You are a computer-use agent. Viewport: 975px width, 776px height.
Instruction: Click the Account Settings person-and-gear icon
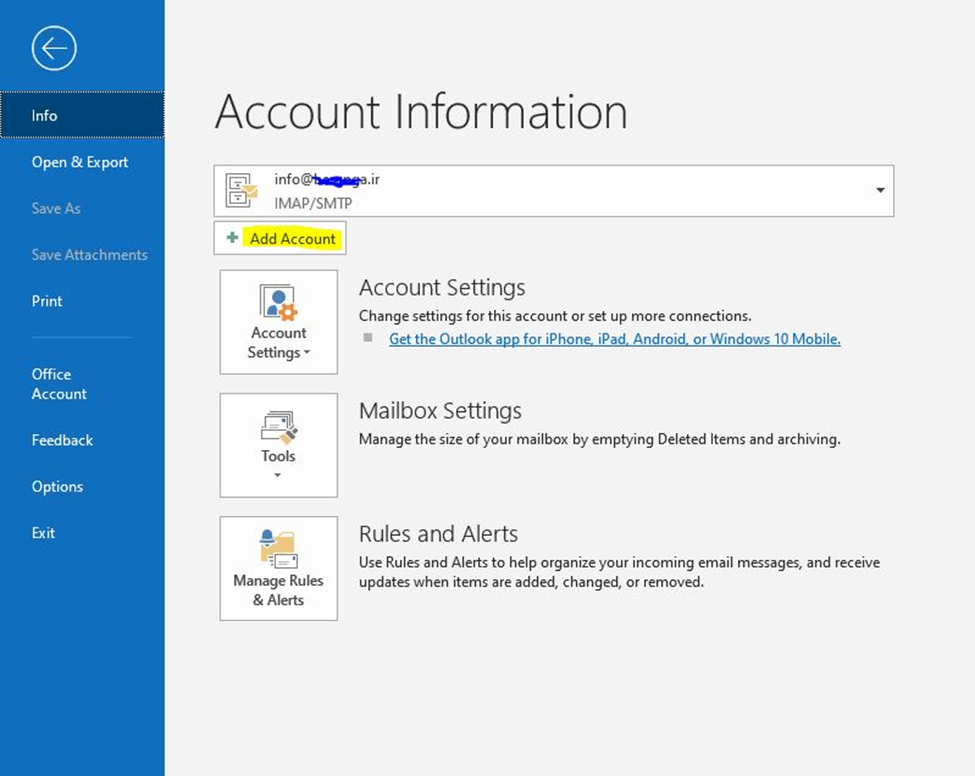(277, 303)
